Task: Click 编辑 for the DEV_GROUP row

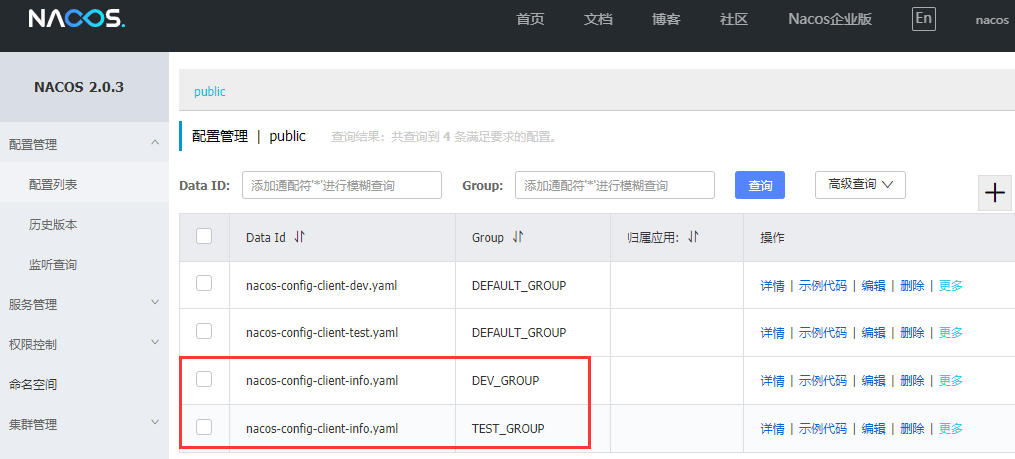Action: point(873,381)
